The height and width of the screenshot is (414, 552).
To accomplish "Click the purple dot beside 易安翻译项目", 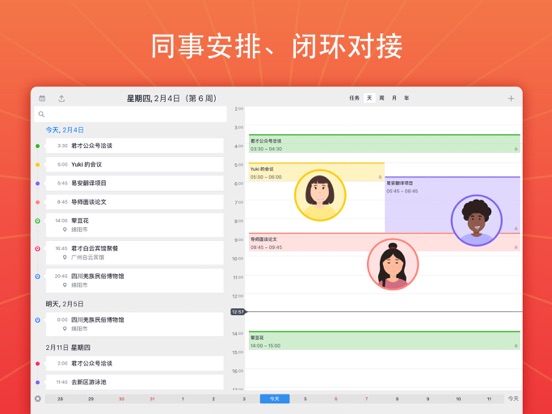I will click(x=38, y=183).
